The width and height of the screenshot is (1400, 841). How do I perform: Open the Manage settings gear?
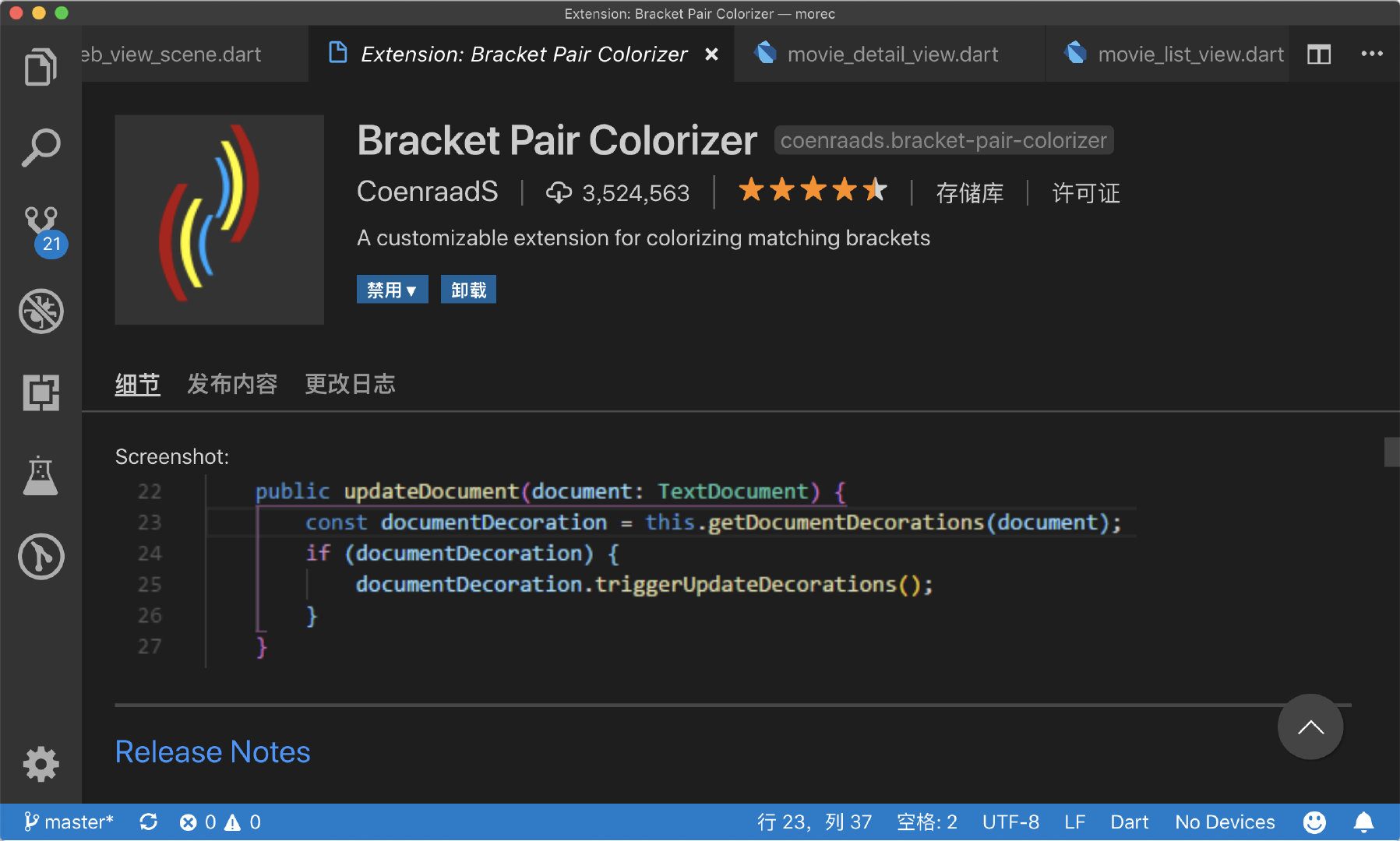point(41,764)
